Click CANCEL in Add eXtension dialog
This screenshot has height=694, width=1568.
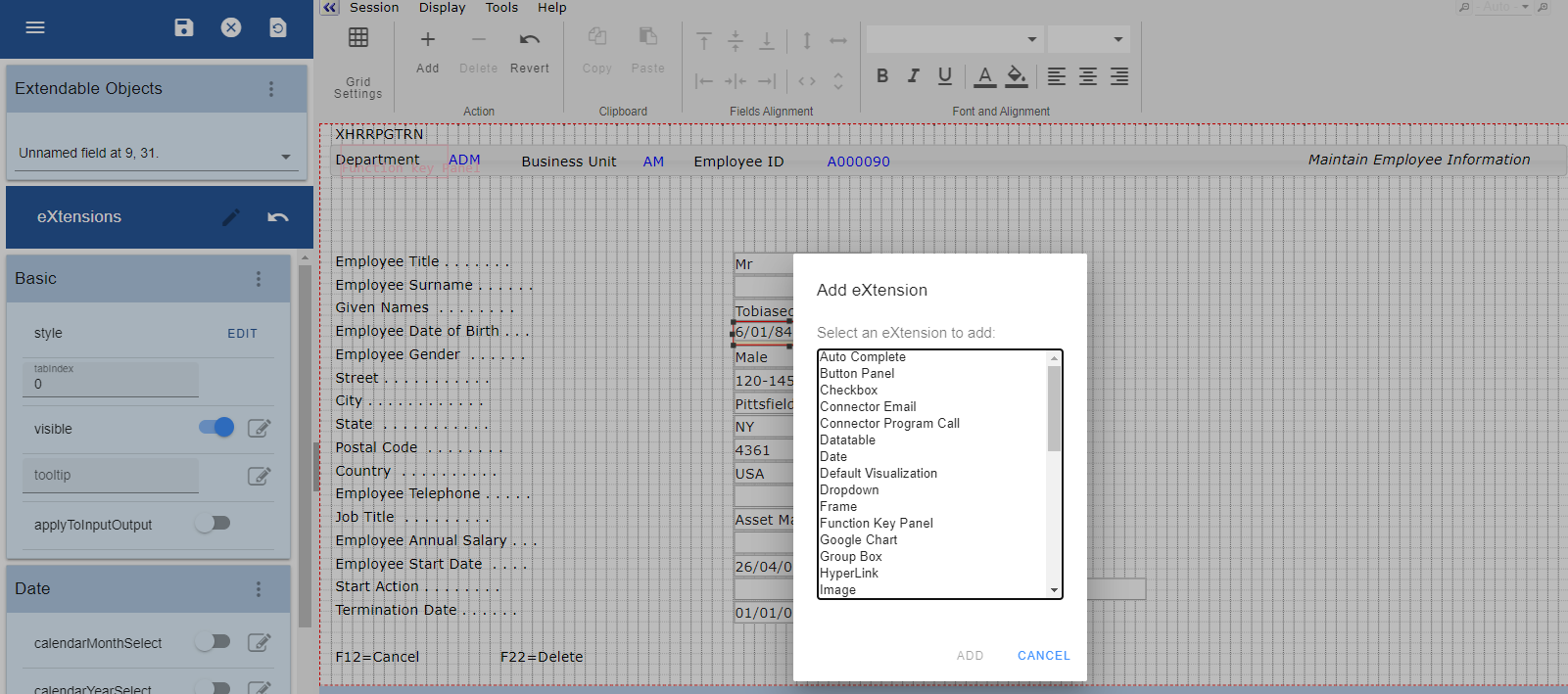pyautogui.click(x=1043, y=656)
